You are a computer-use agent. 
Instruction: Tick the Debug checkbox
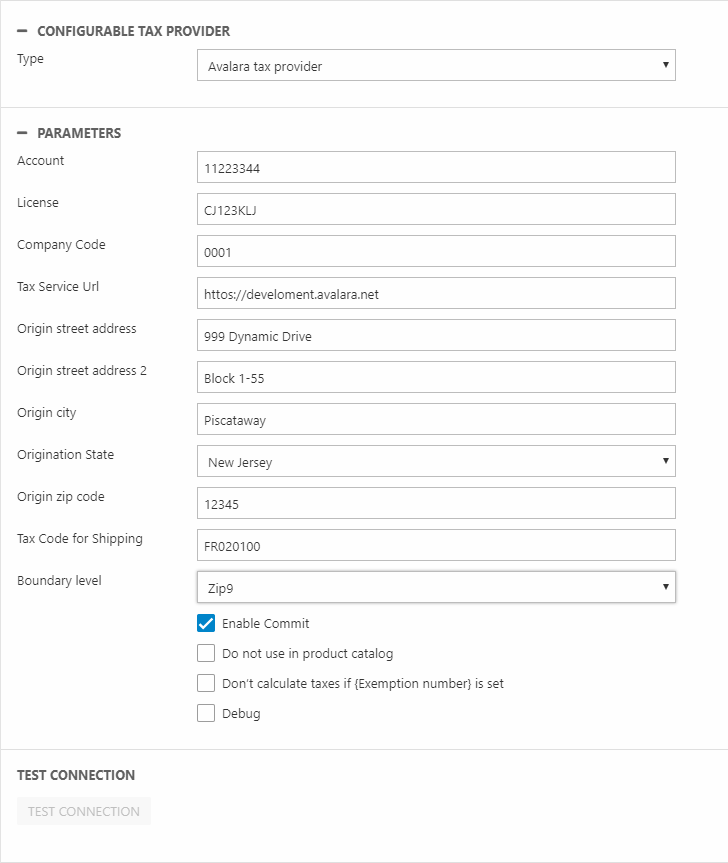tap(206, 714)
